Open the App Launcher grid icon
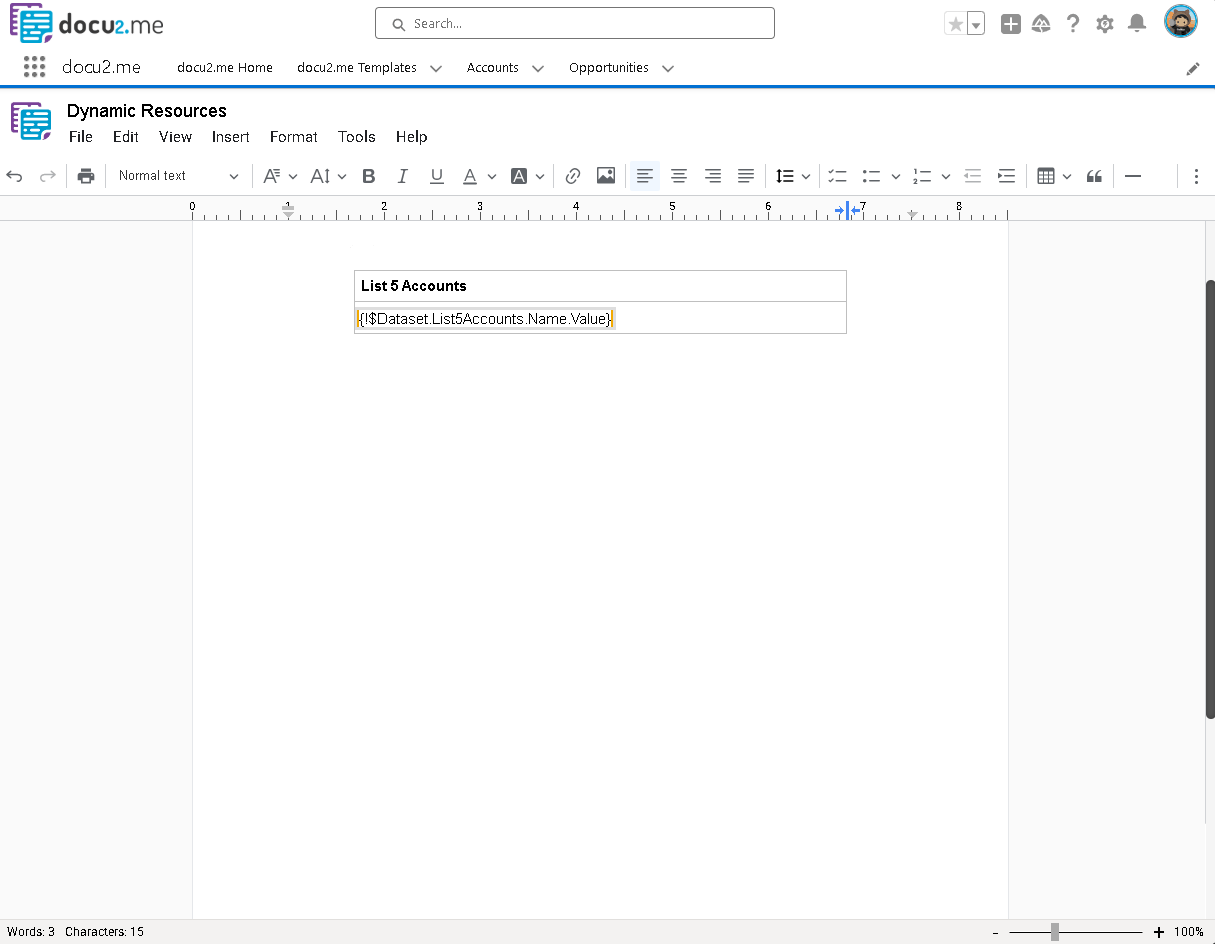Viewport: 1215px width, 944px height. coord(34,67)
